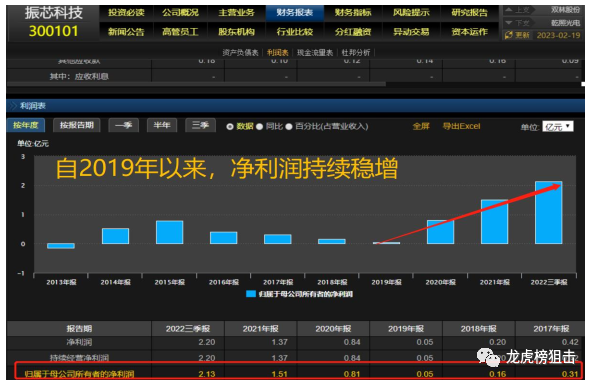Select the 同比 radio button
595x384 pixels.
pyautogui.click(x=260, y=127)
